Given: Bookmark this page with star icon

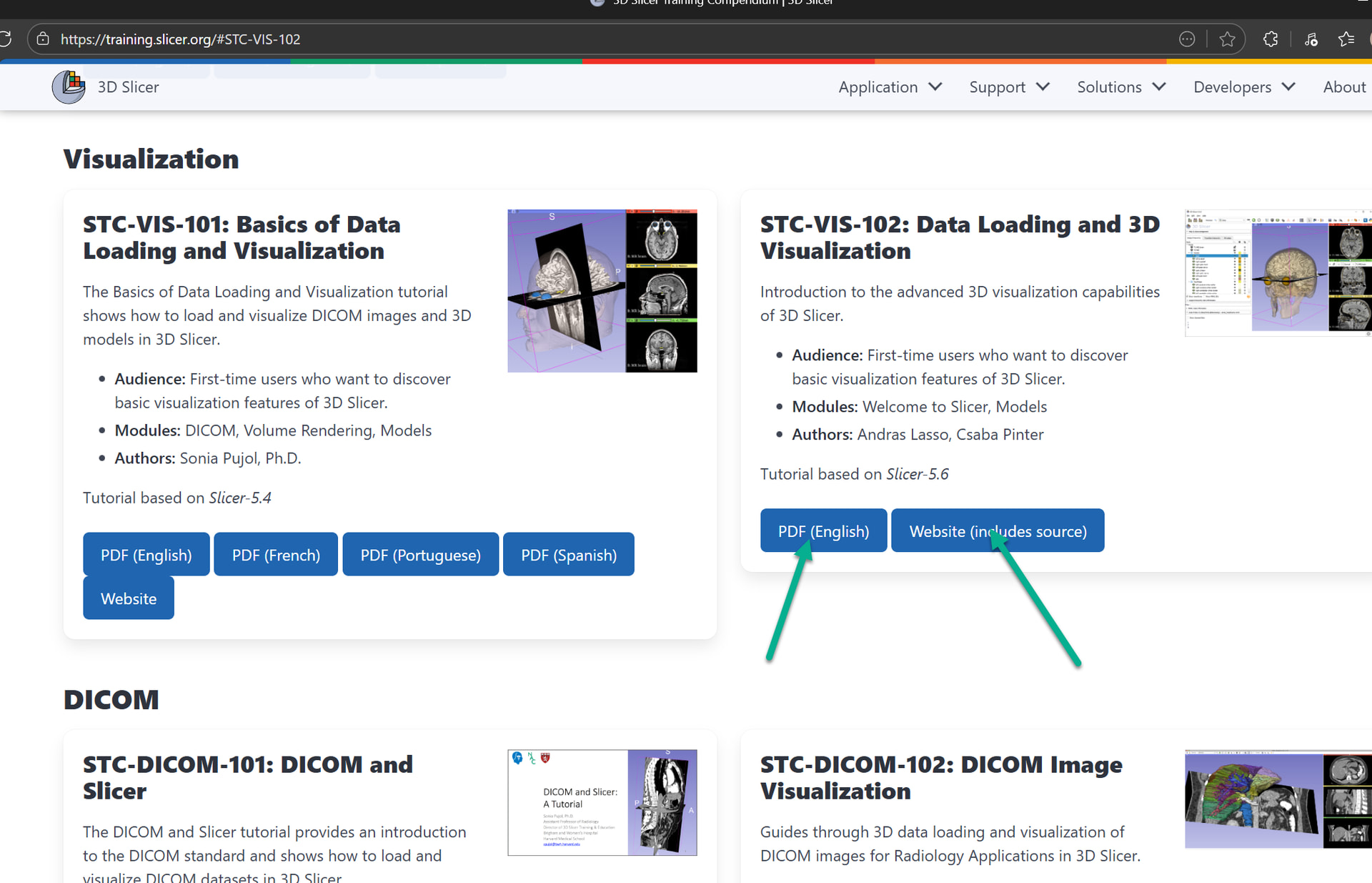Looking at the screenshot, I should (x=1227, y=39).
